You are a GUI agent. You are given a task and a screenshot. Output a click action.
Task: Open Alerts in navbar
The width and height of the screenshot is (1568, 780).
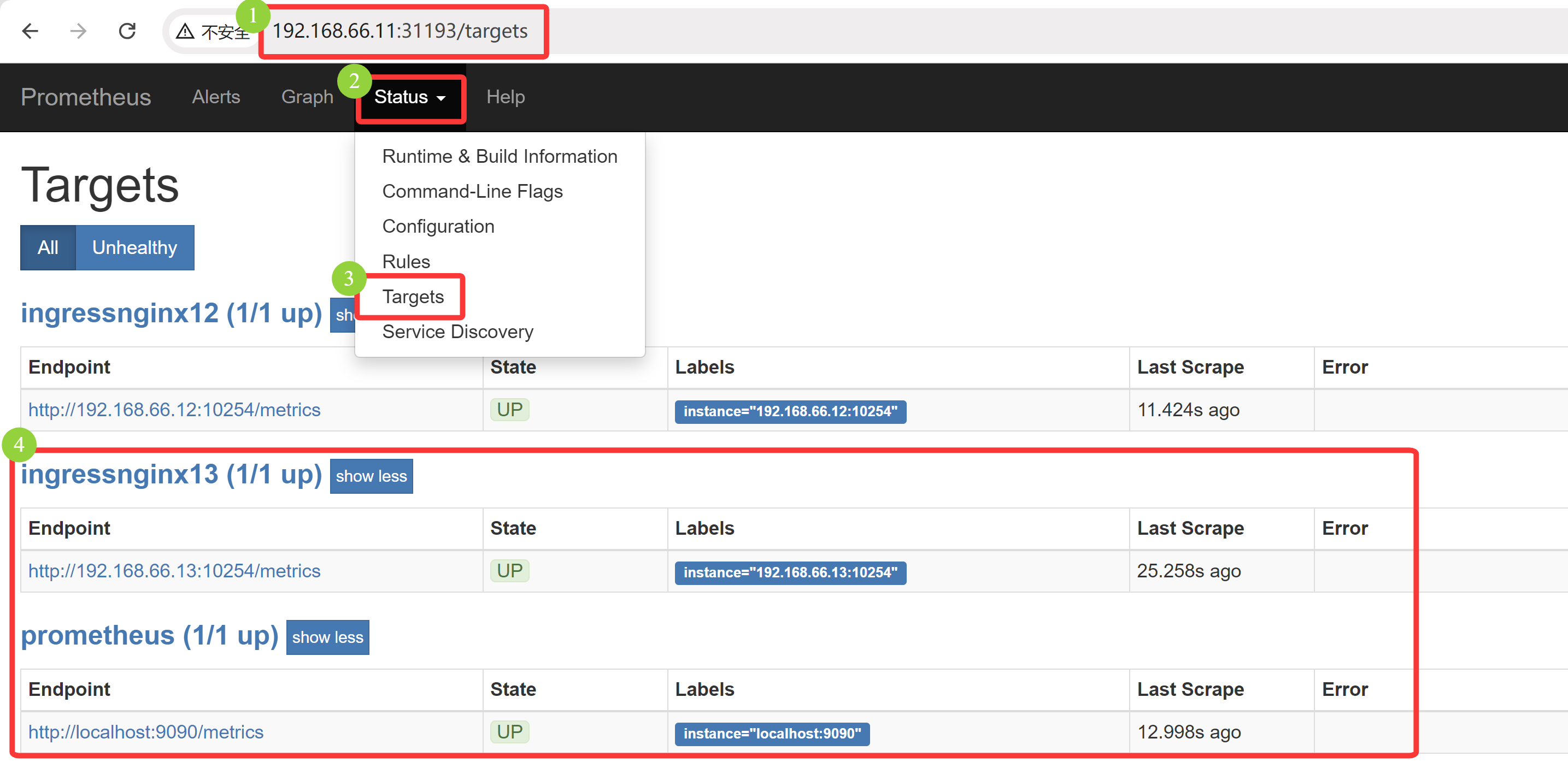pyautogui.click(x=215, y=97)
